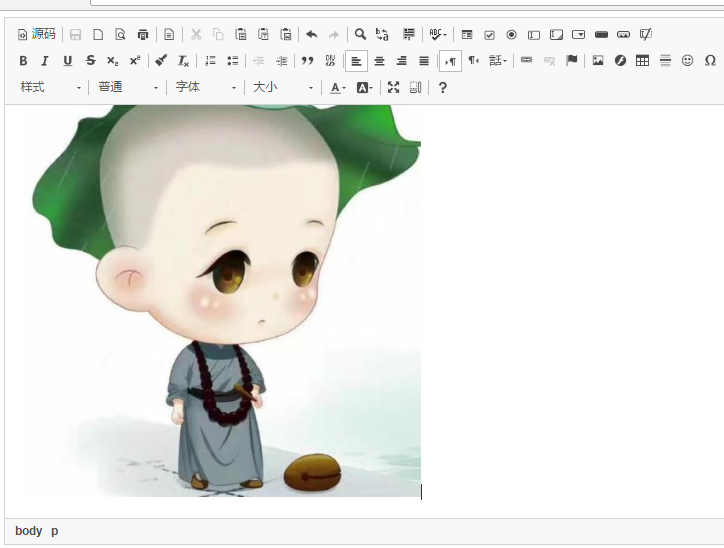Paste as plain text
This screenshot has height=548, width=724.
[263, 35]
